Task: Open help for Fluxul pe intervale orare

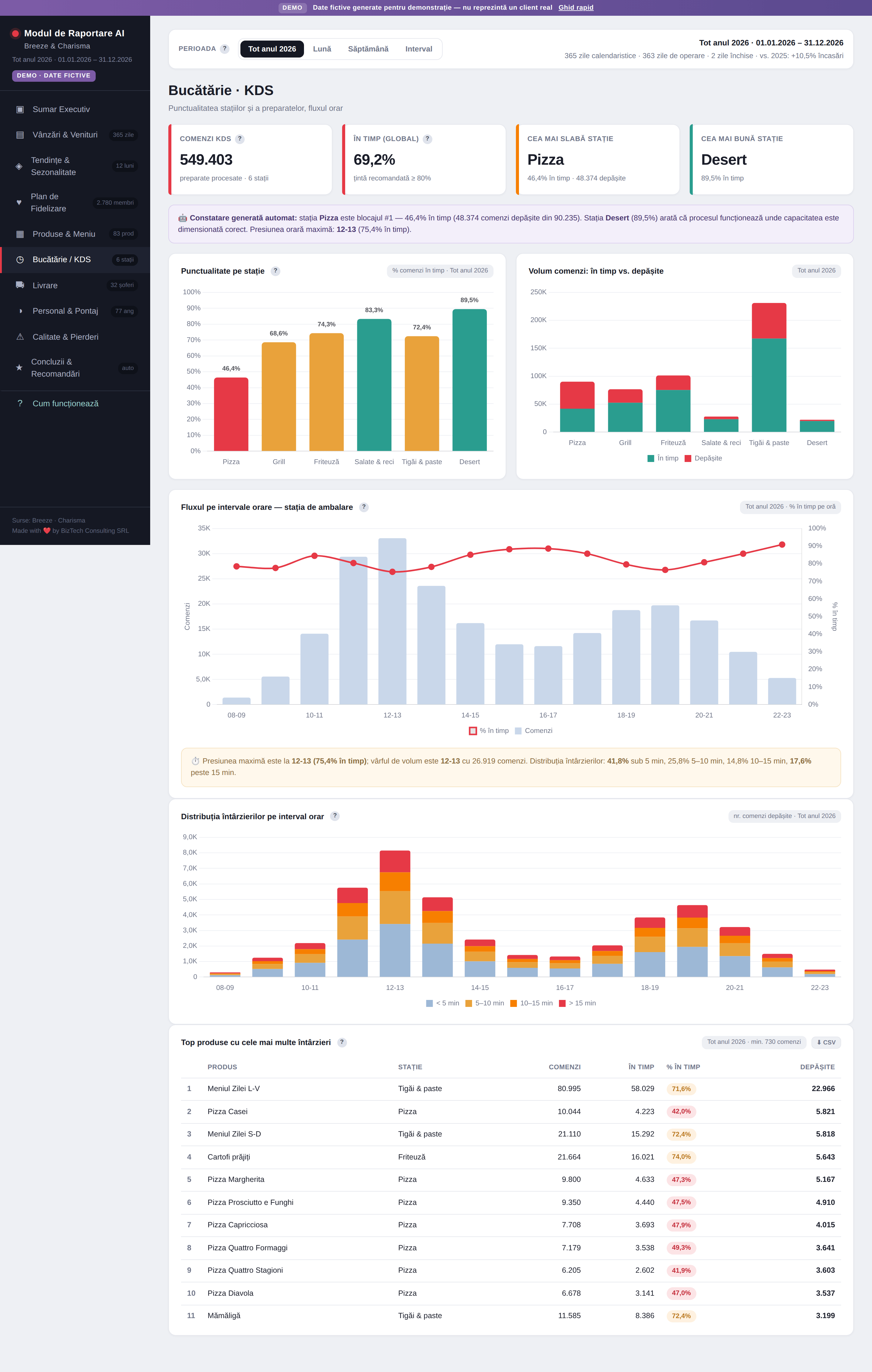Action: tap(364, 507)
